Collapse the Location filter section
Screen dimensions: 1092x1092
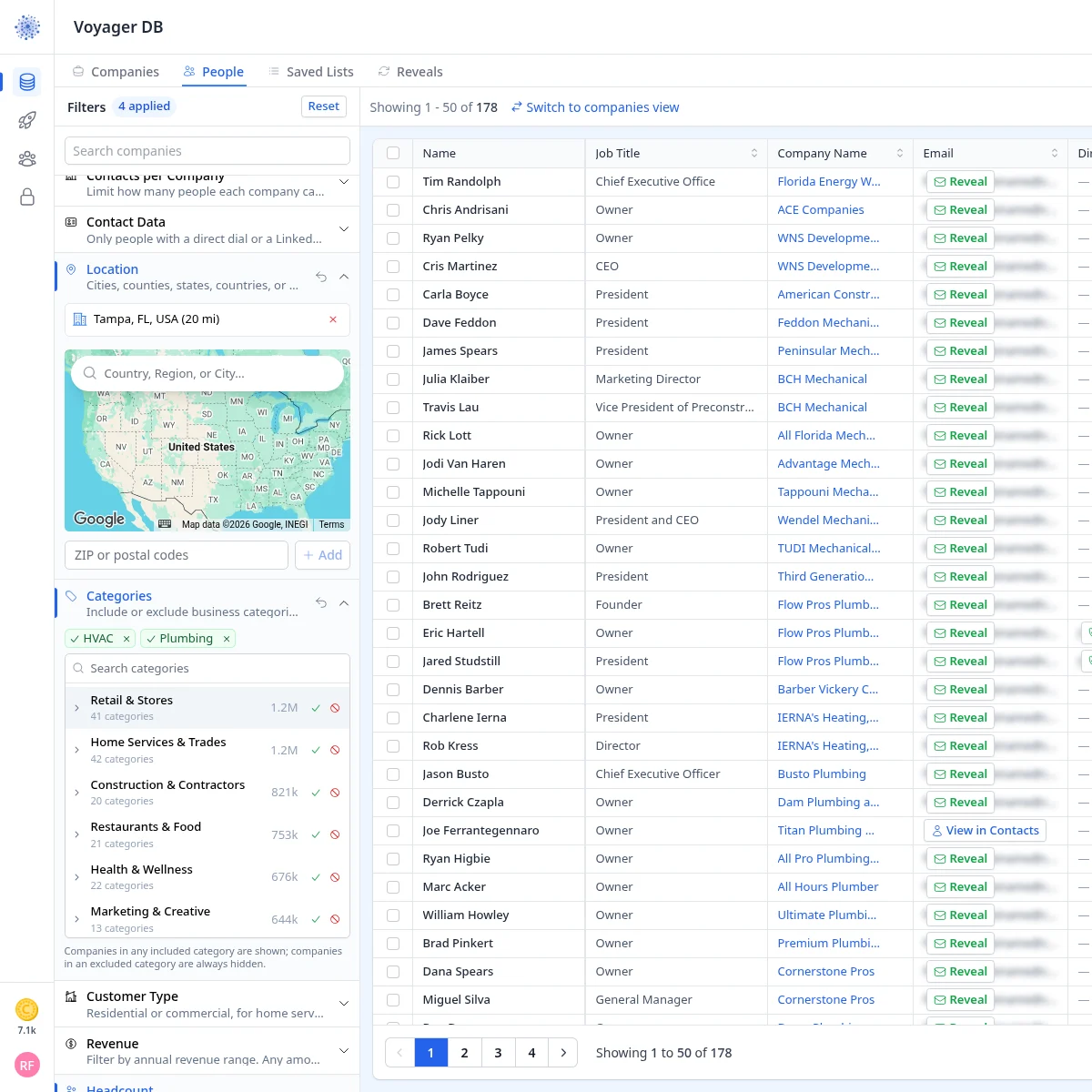click(x=344, y=277)
